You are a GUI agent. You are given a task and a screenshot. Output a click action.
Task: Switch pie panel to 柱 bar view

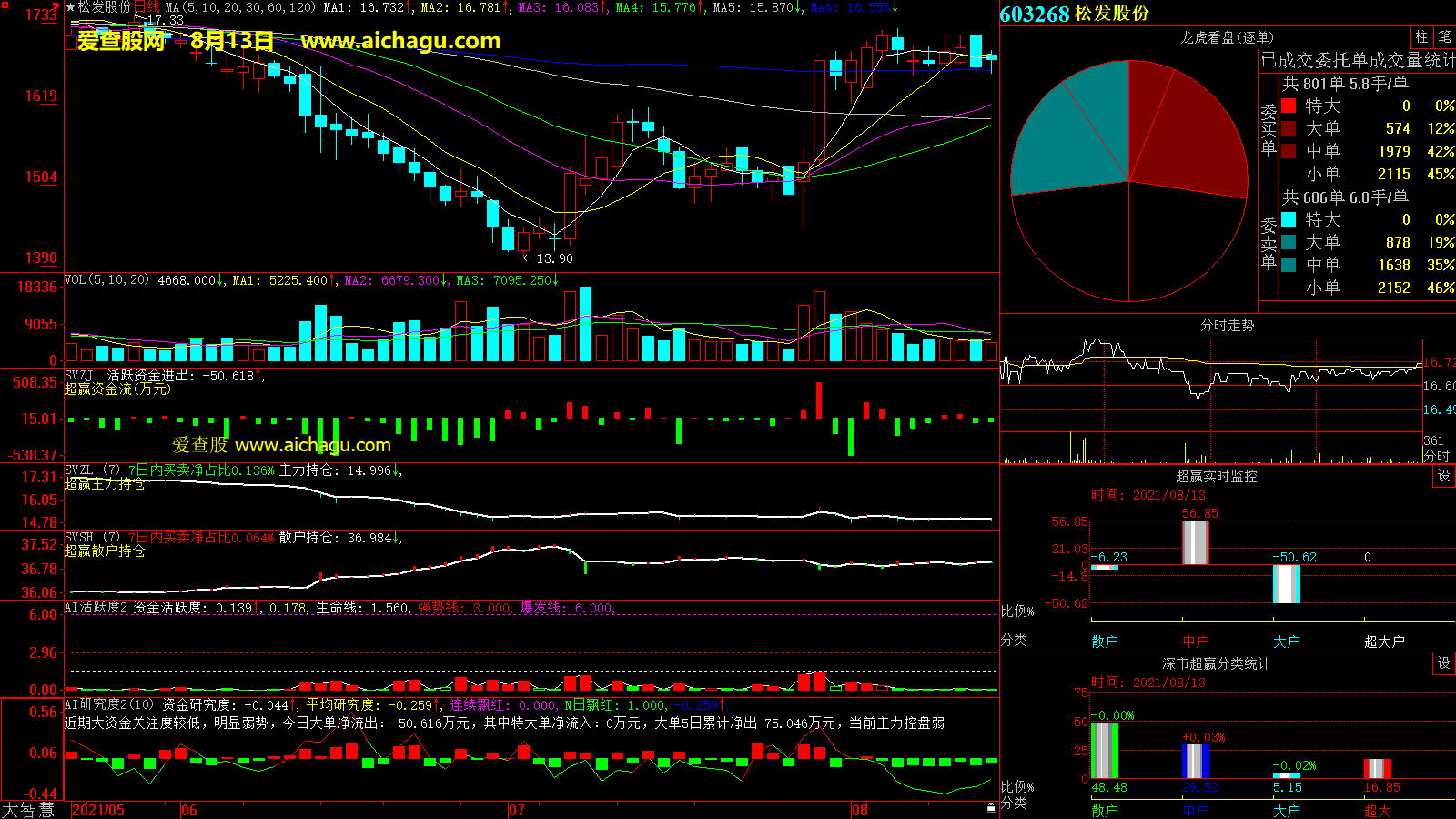pyautogui.click(x=1421, y=37)
